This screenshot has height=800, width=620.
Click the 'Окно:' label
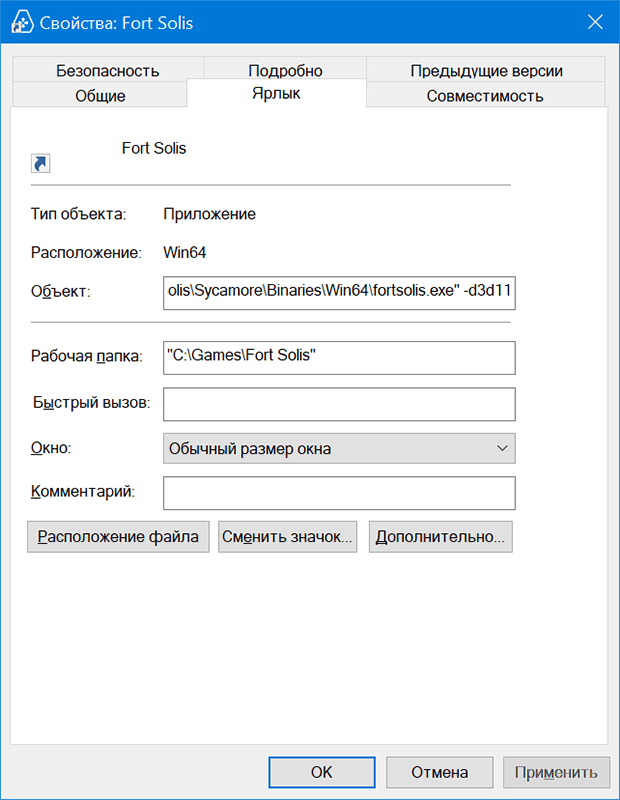point(51,447)
